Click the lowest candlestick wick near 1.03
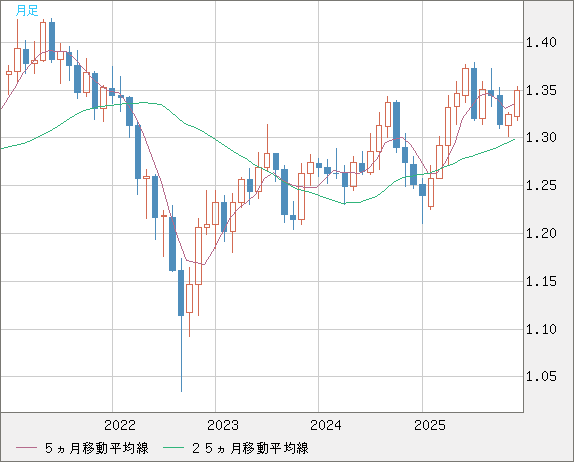The image size is (574, 462). pyautogui.click(x=181, y=354)
